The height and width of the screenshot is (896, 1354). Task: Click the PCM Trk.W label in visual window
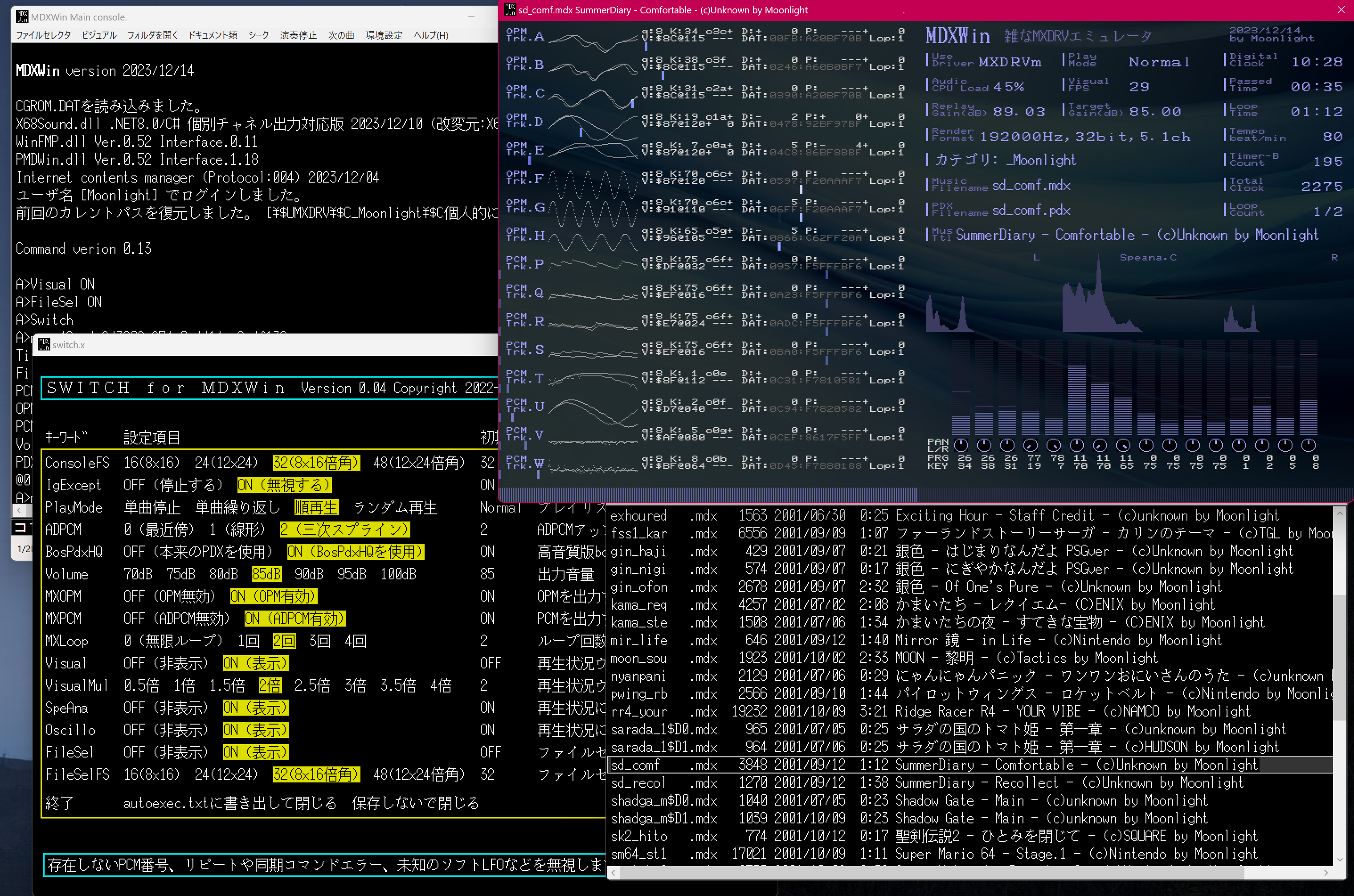pos(525,463)
